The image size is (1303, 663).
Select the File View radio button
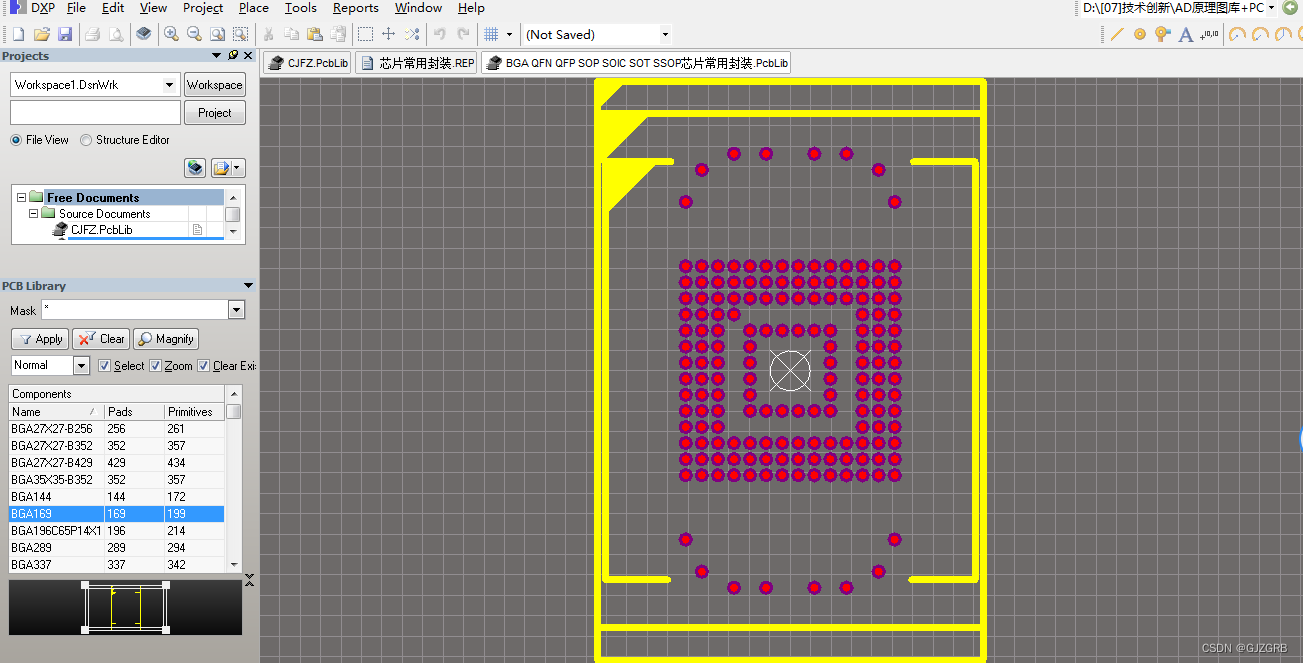pyautogui.click(x=16, y=140)
